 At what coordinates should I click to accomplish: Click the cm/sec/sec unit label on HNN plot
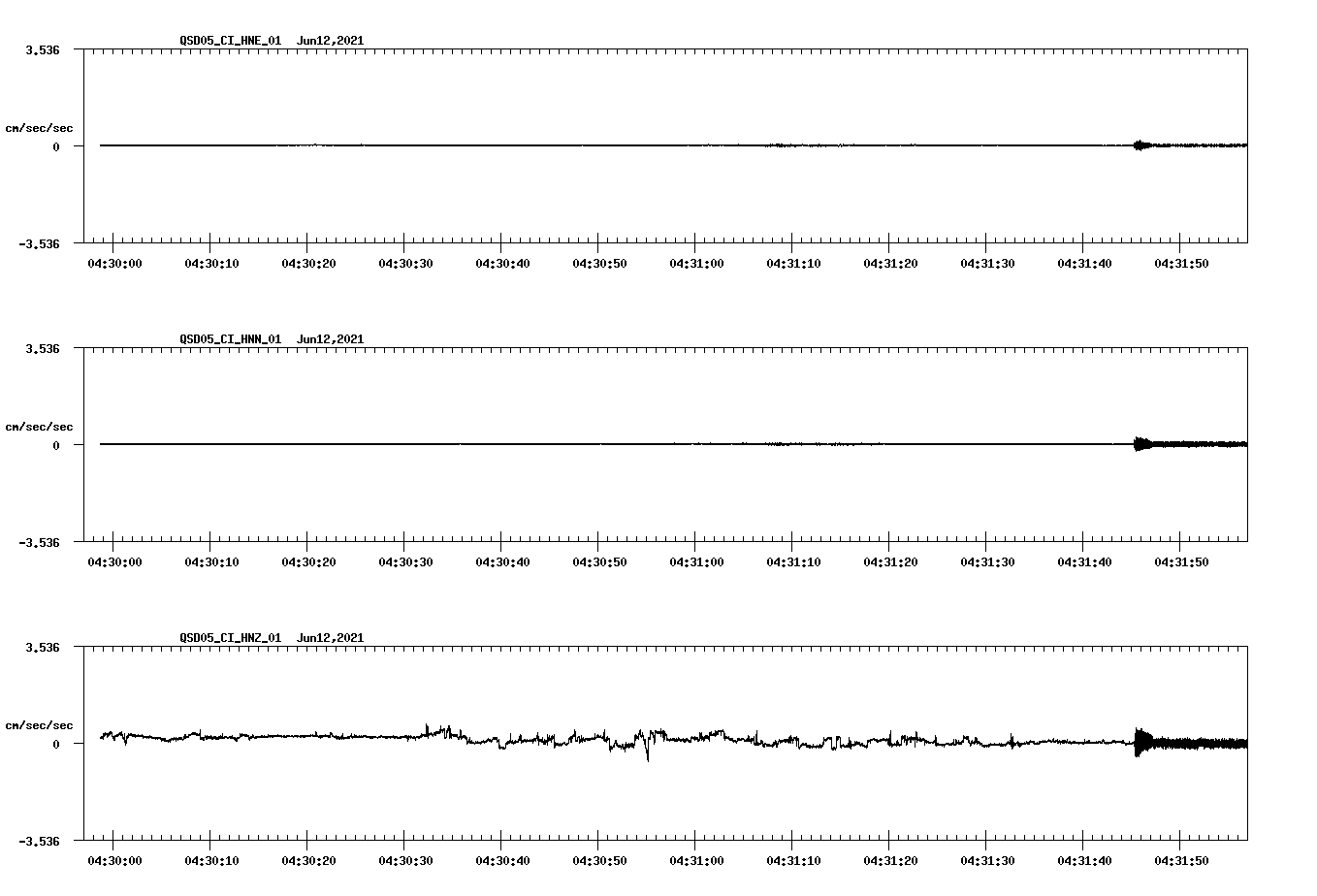(x=39, y=427)
